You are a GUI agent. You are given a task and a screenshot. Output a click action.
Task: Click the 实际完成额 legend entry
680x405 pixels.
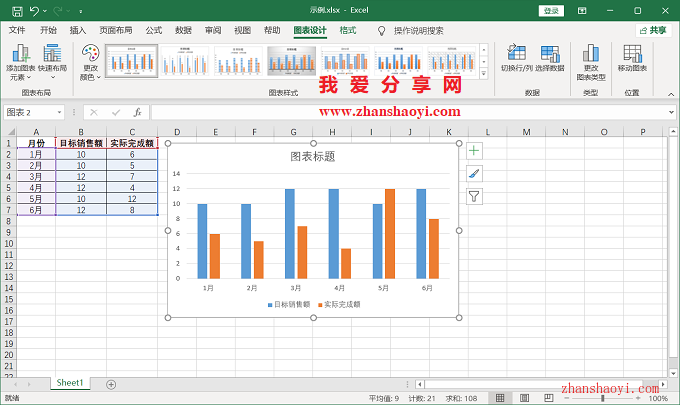click(x=339, y=305)
